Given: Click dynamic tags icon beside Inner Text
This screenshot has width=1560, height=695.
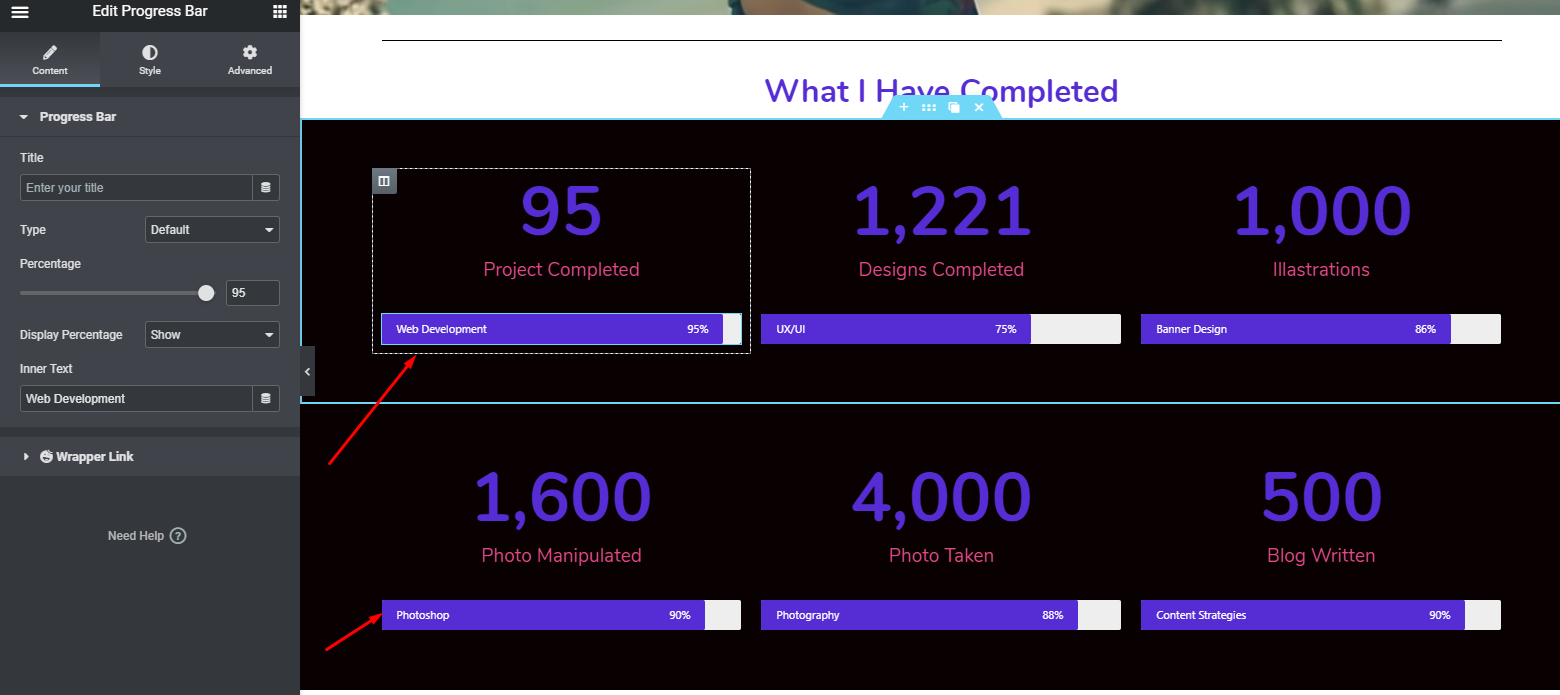Looking at the screenshot, I should [266, 399].
